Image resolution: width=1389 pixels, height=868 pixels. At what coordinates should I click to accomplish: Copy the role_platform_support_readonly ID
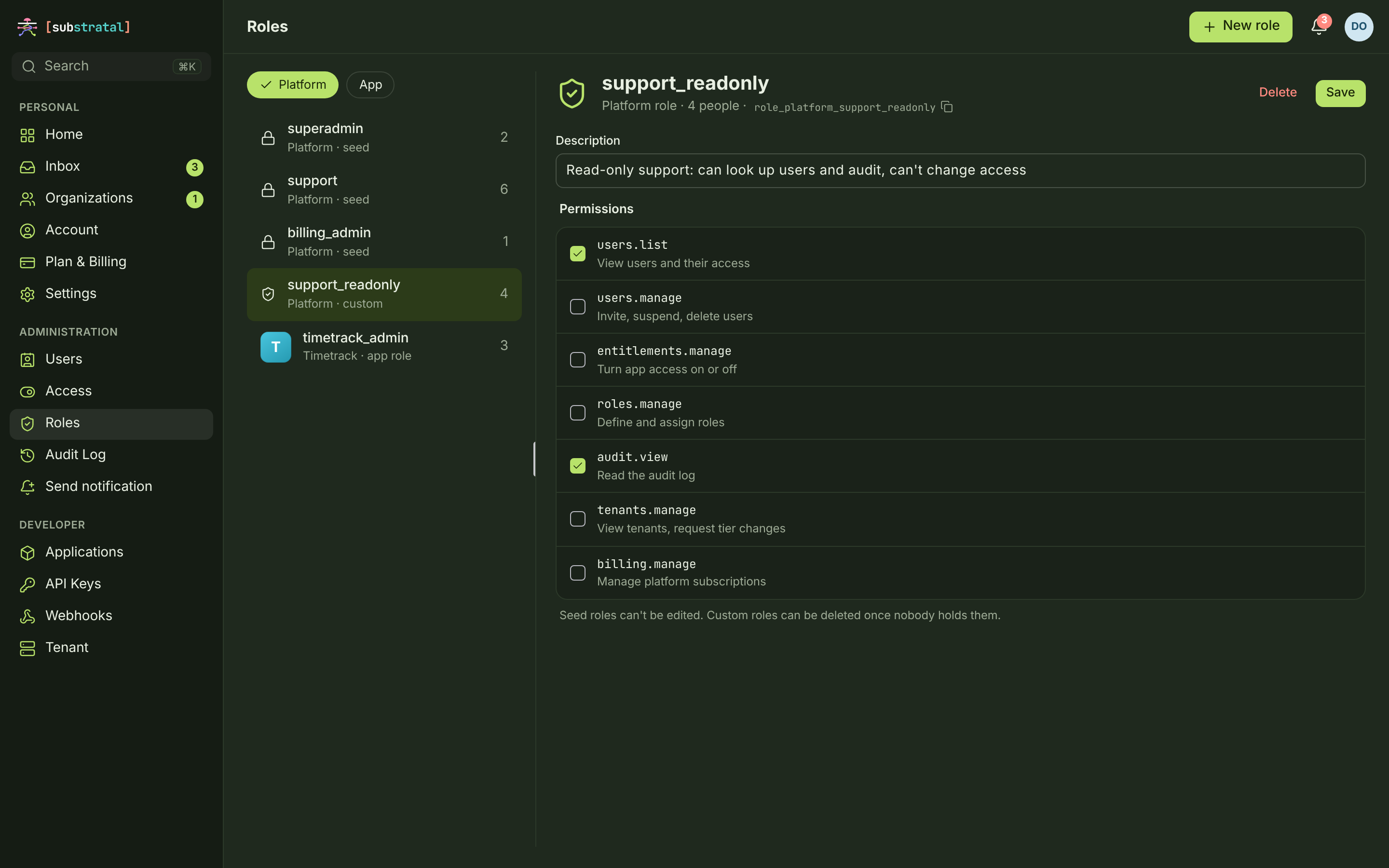click(x=947, y=107)
